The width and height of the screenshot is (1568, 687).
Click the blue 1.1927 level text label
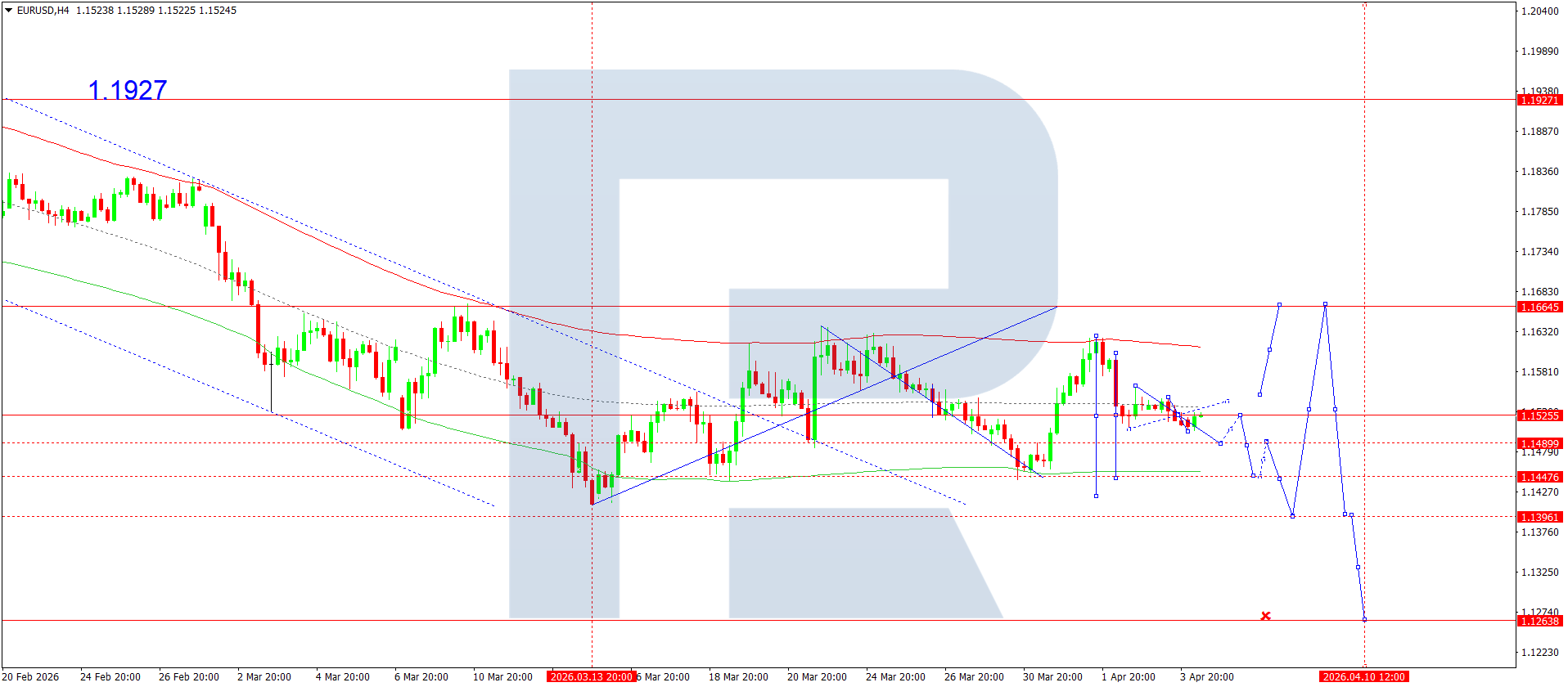click(127, 90)
